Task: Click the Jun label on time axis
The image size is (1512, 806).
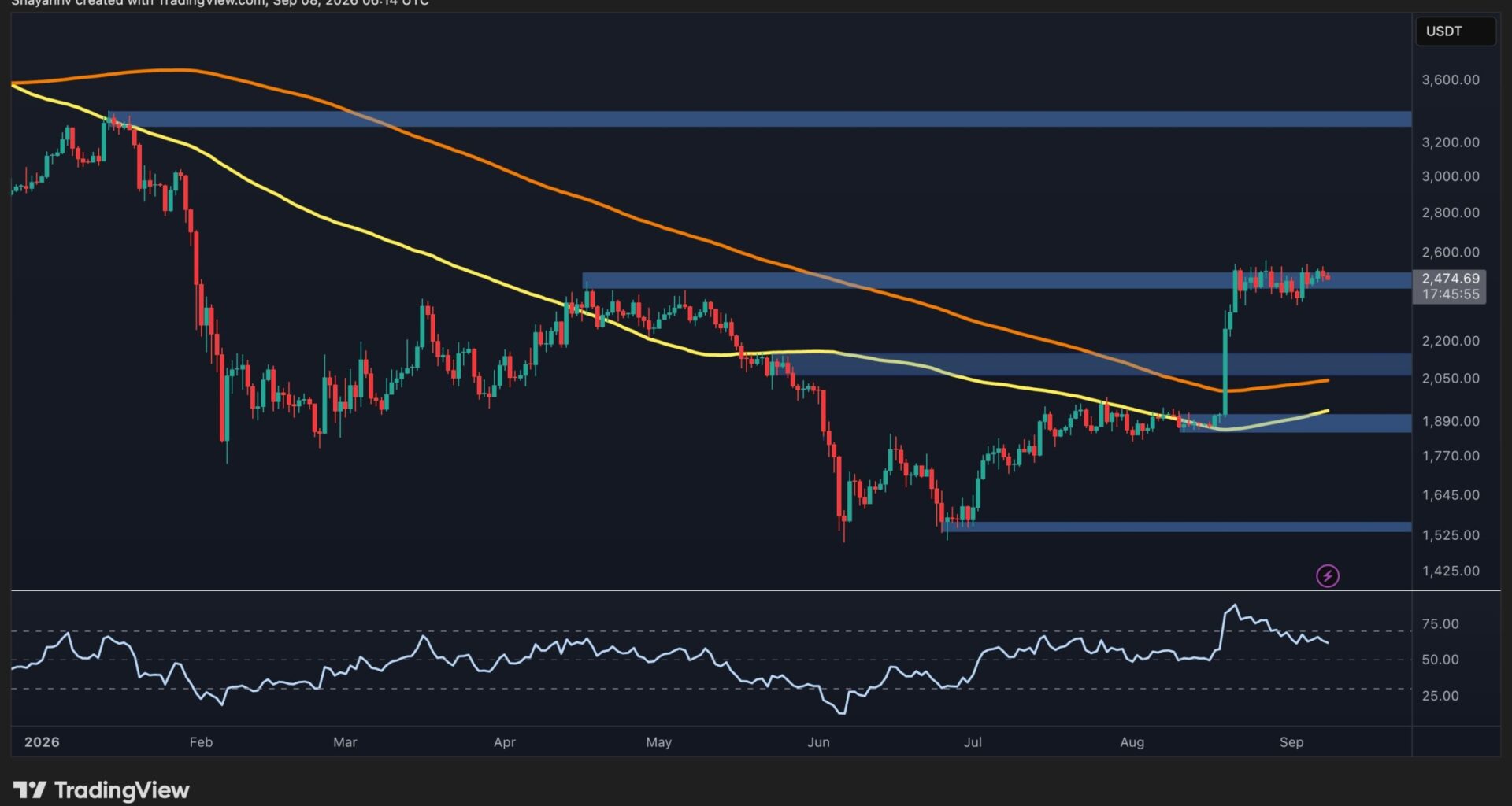Action: pos(818,742)
